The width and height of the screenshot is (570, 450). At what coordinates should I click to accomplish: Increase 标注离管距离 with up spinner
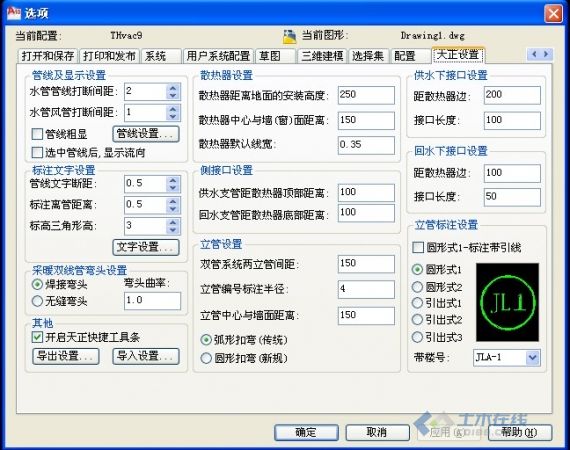pos(173,201)
